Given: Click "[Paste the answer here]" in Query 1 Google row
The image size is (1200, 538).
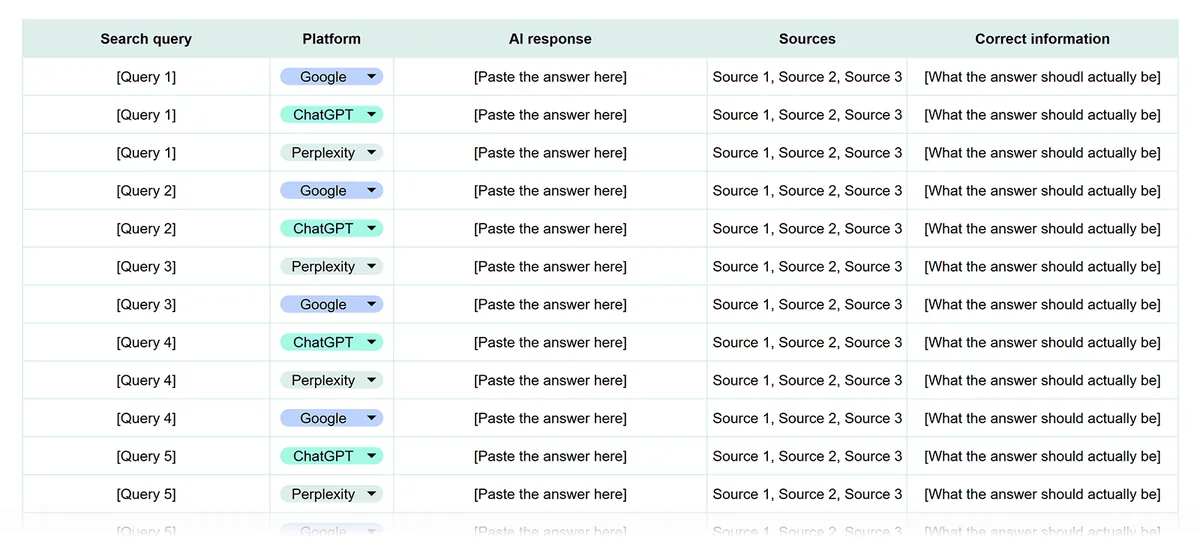Looking at the screenshot, I should point(550,77).
